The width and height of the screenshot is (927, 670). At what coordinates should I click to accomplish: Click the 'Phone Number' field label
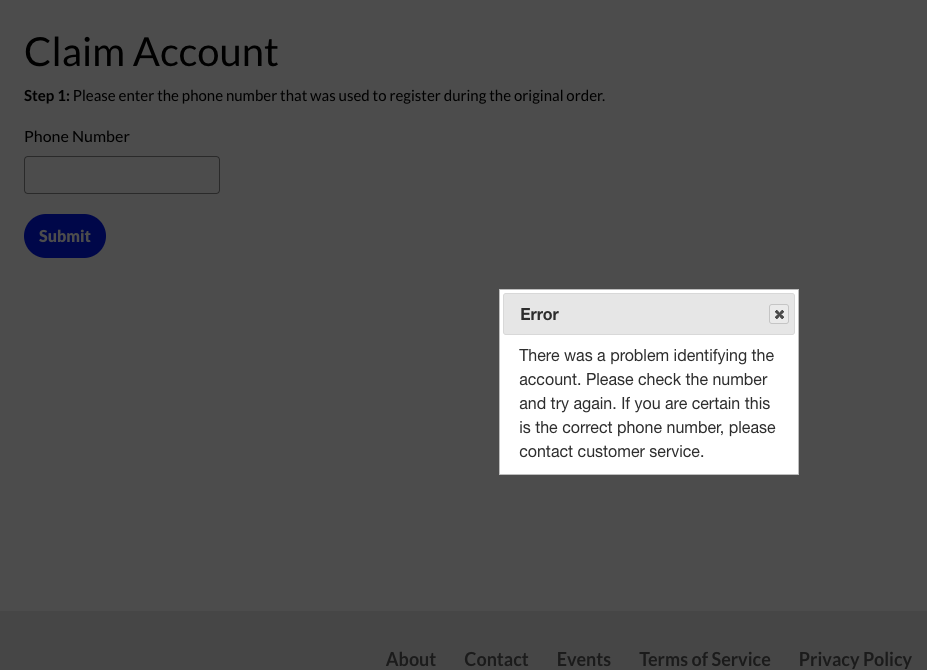pos(77,137)
